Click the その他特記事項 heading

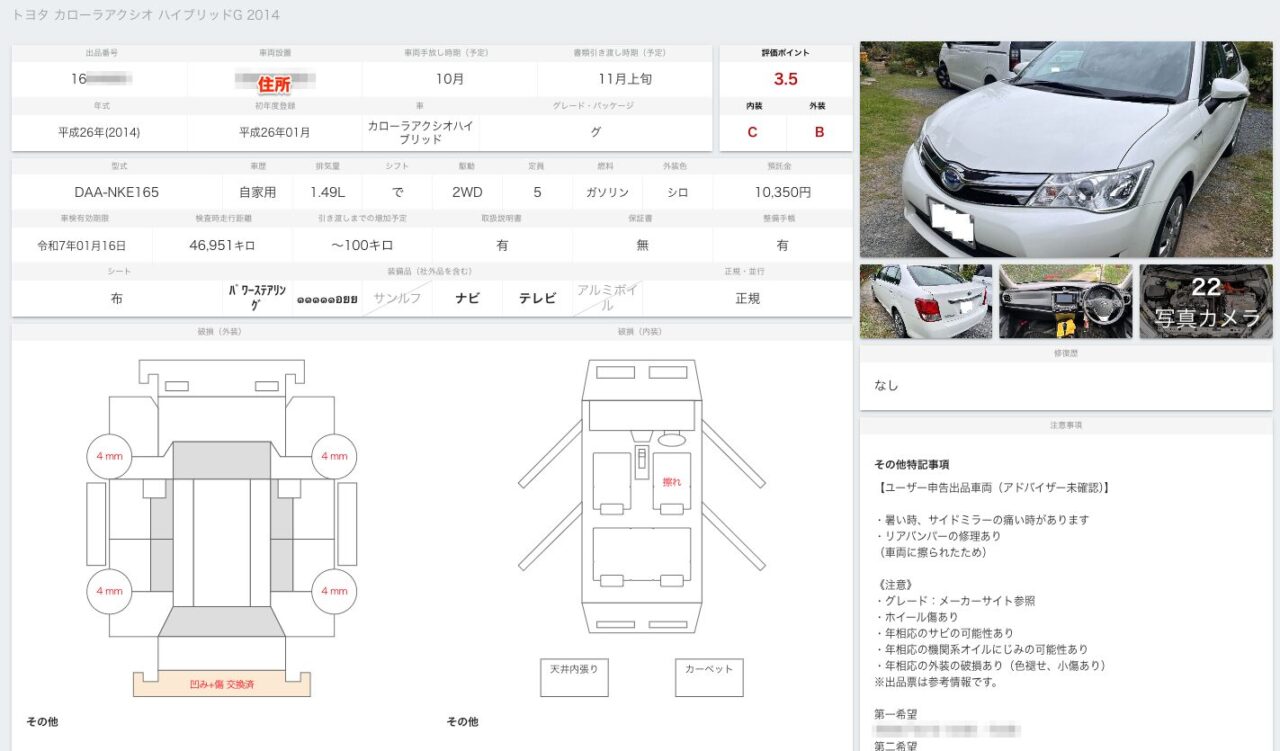(911, 464)
